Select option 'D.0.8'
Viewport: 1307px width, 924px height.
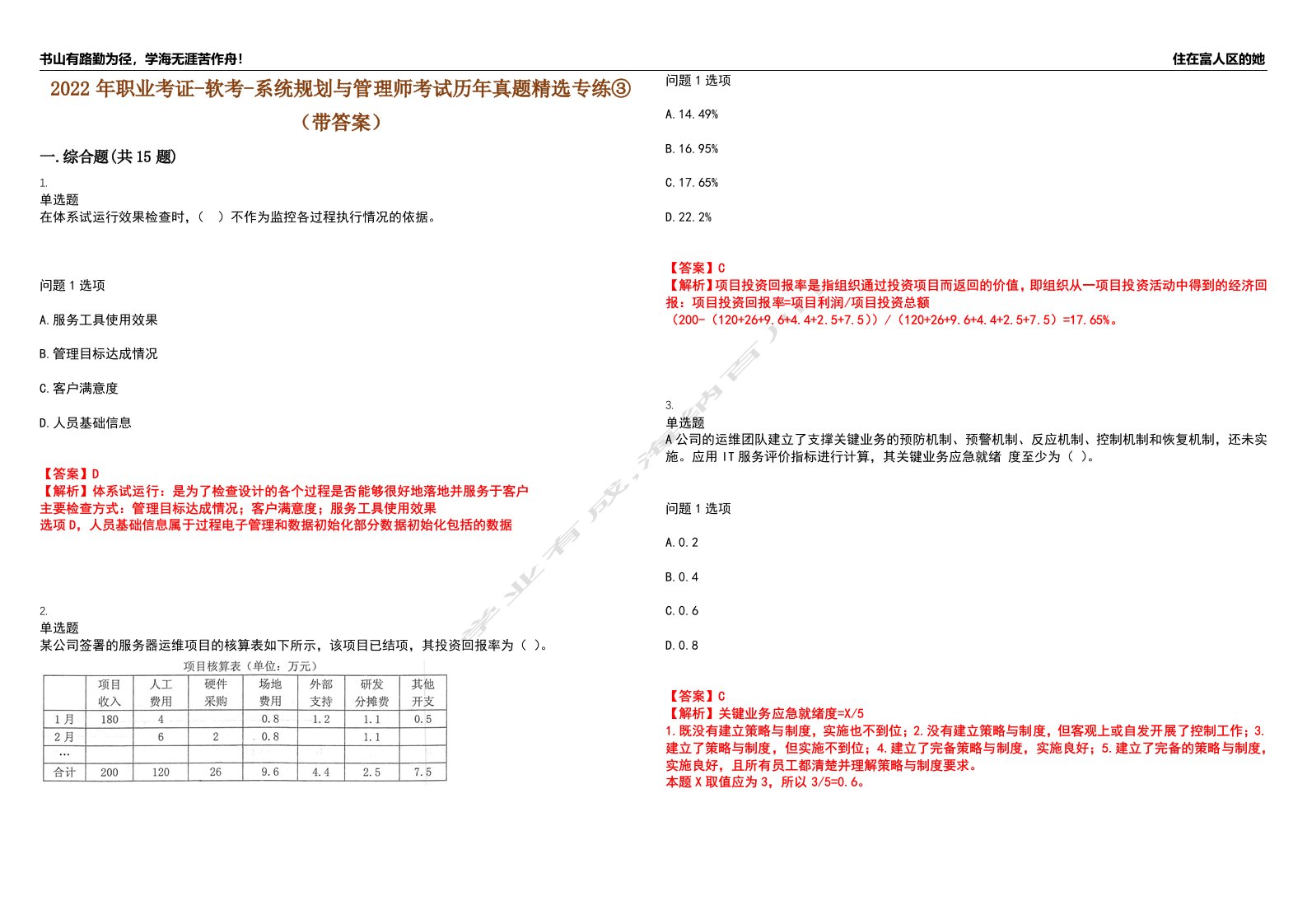[682, 646]
